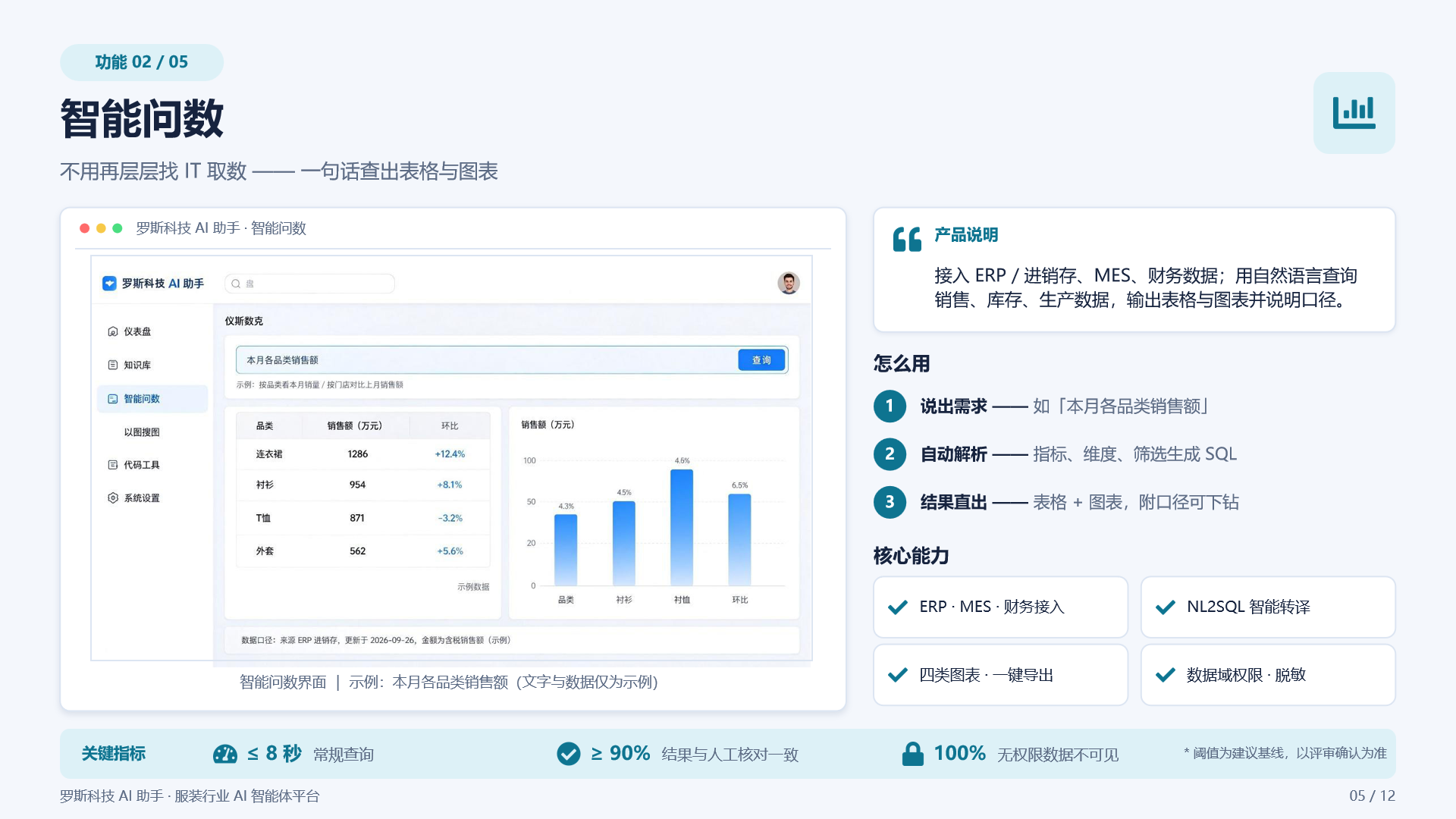This screenshot has width=1456, height=819.
Task: Click the checkmark on 数据域权限 · 脱敏
Action: click(x=1166, y=675)
